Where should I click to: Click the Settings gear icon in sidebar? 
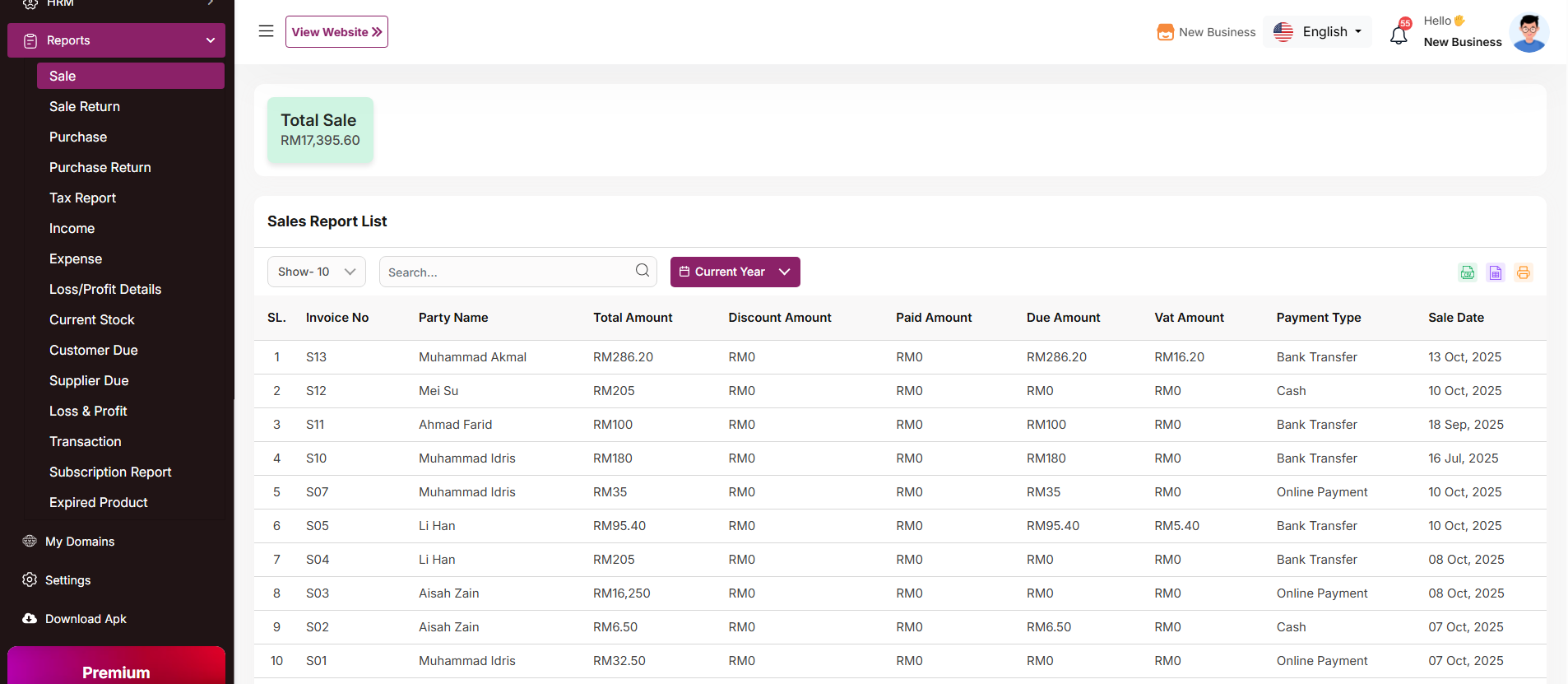[30, 579]
